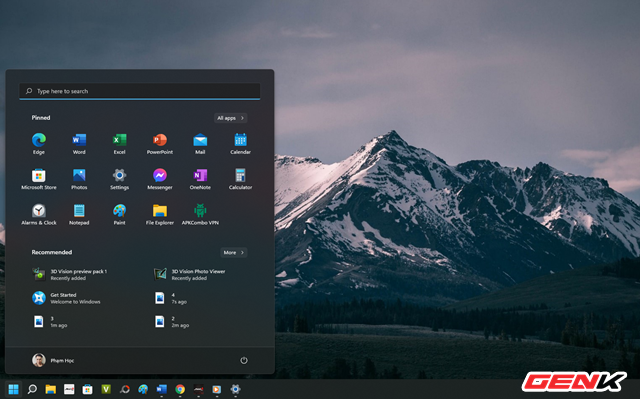Switch to Word on the taskbar
Screen dimensions: 640x399
coord(162,389)
